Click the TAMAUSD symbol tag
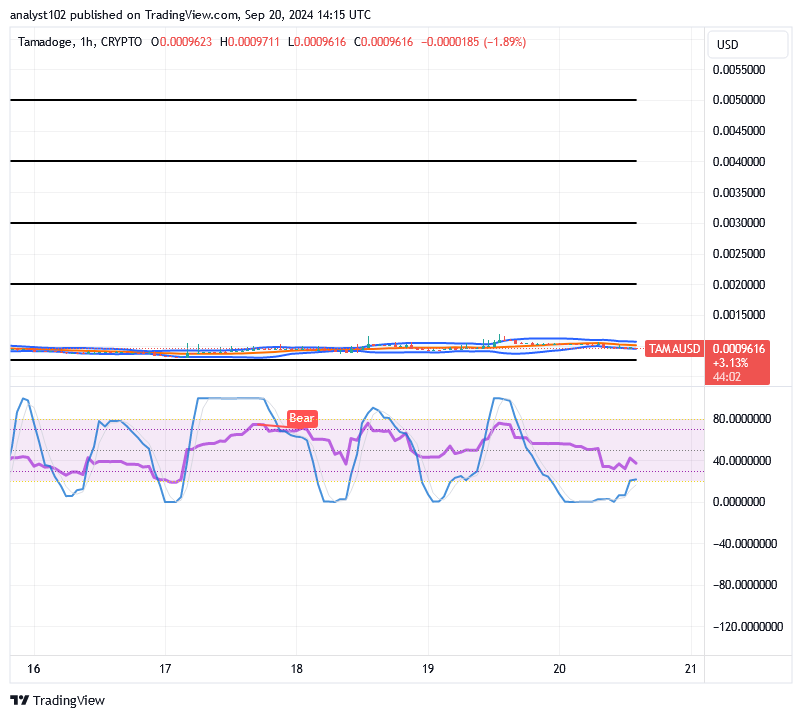The width and height of the screenshot is (802, 718). [673, 349]
